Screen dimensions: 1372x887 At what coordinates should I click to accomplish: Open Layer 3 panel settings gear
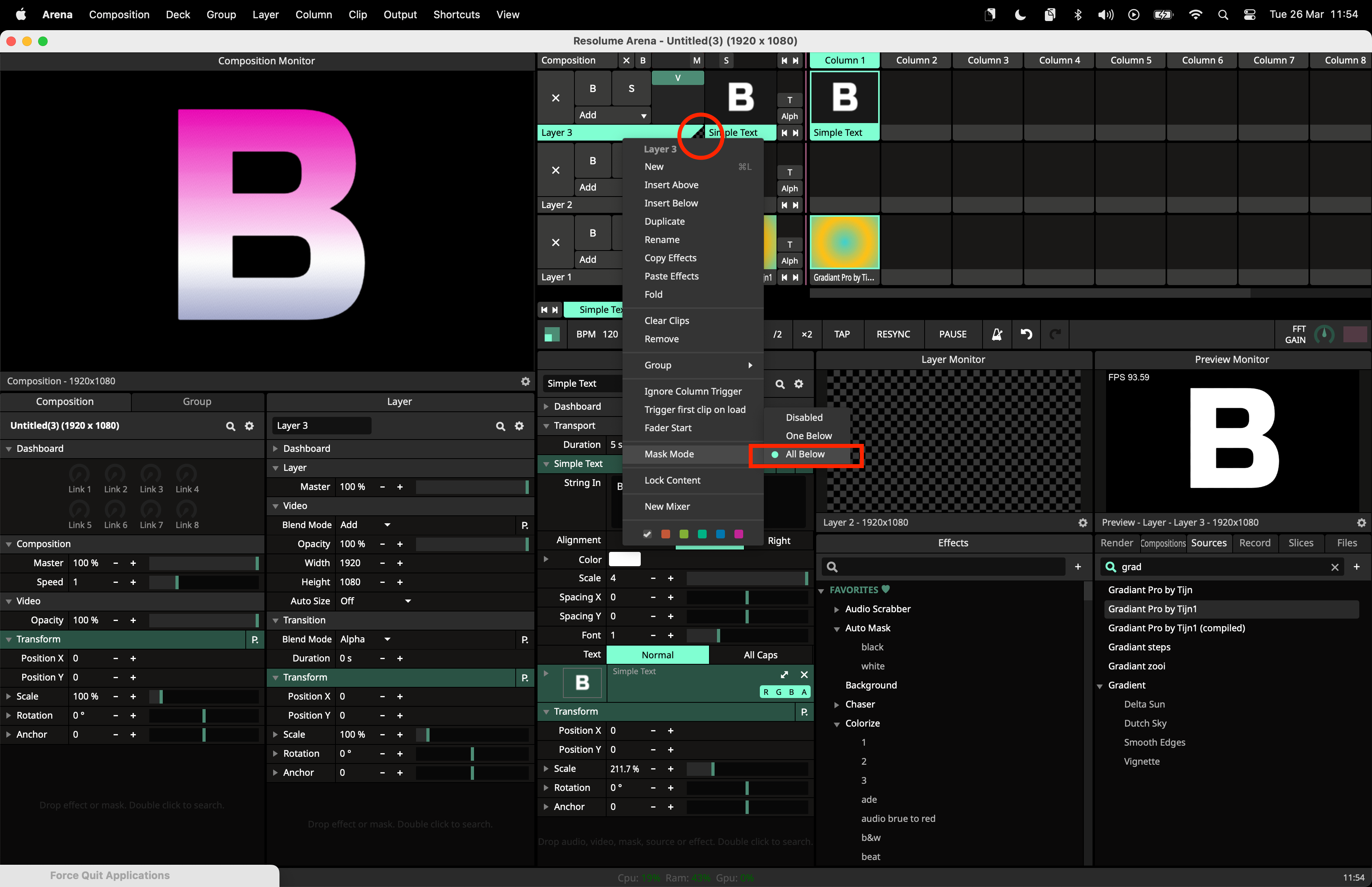click(x=519, y=426)
